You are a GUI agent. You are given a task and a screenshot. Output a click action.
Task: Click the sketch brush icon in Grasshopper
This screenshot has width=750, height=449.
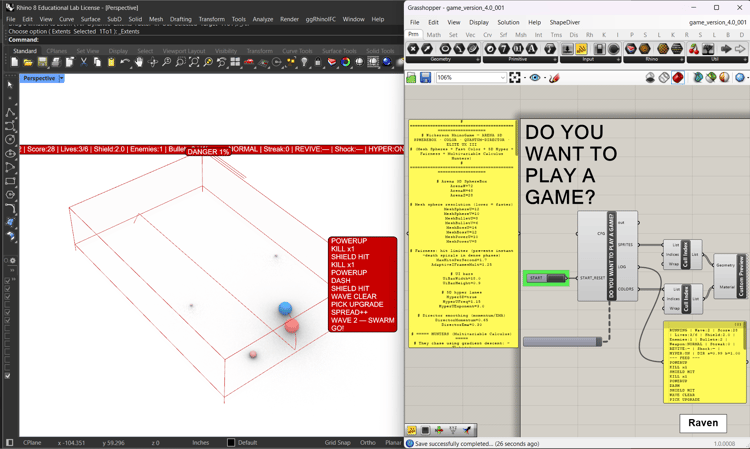click(554, 77)
